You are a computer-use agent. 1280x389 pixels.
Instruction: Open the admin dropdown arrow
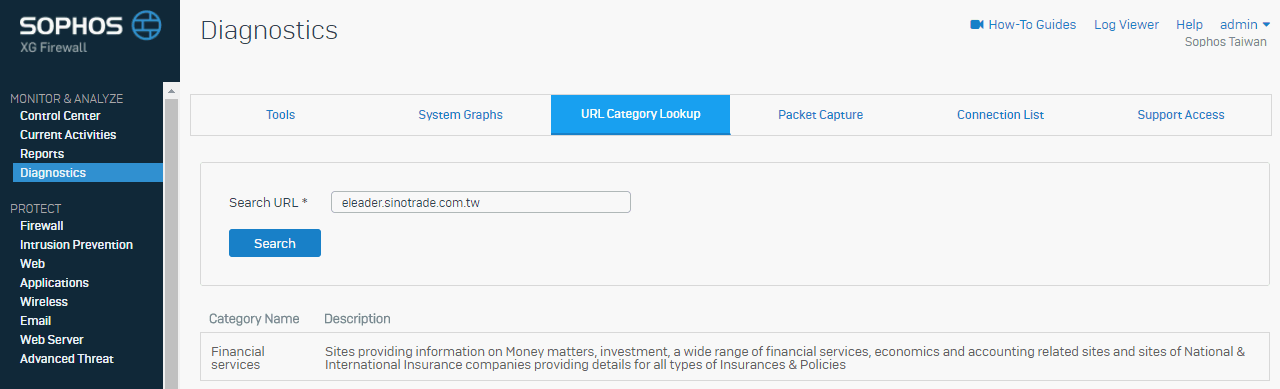point(1266,25)
